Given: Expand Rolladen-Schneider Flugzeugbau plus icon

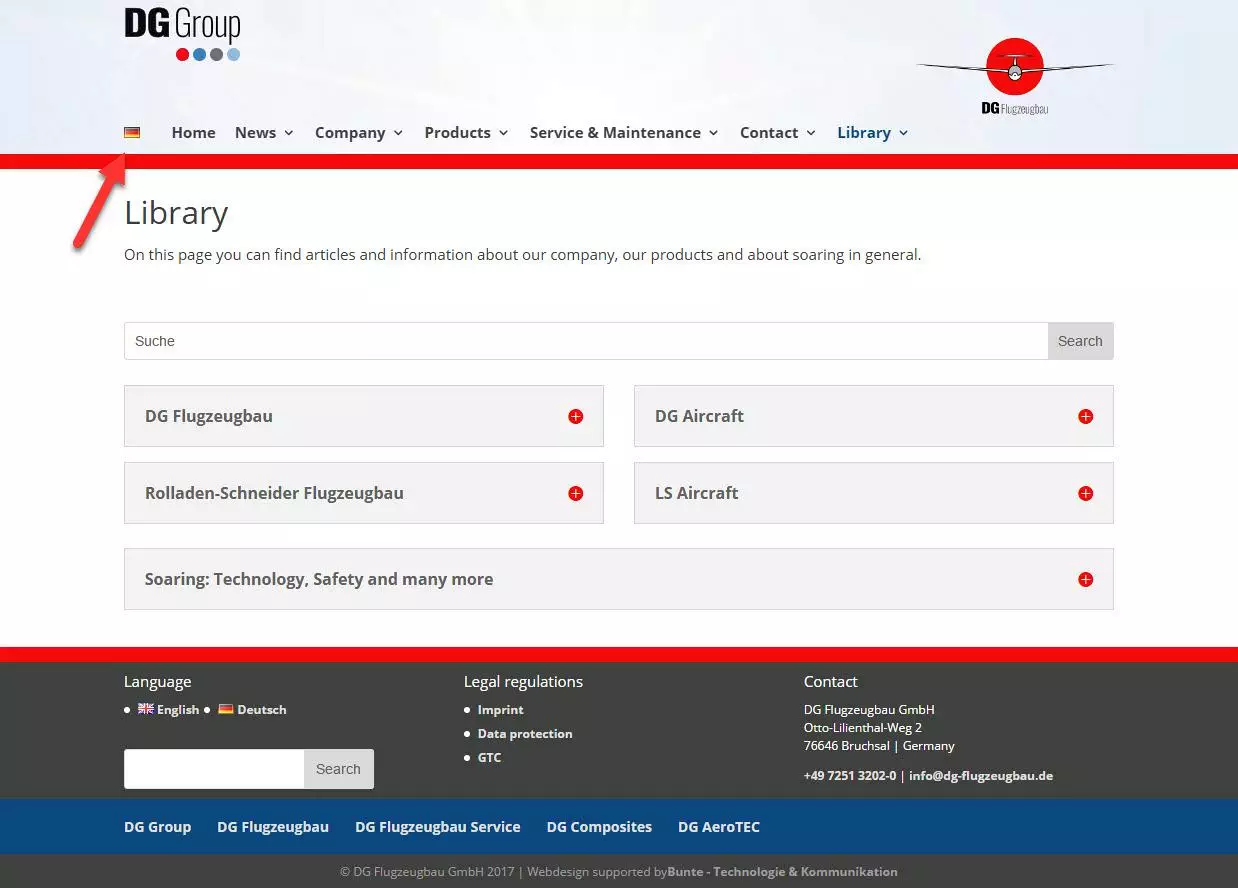Looking at the screenshot, I should click(x=575, y=493).
